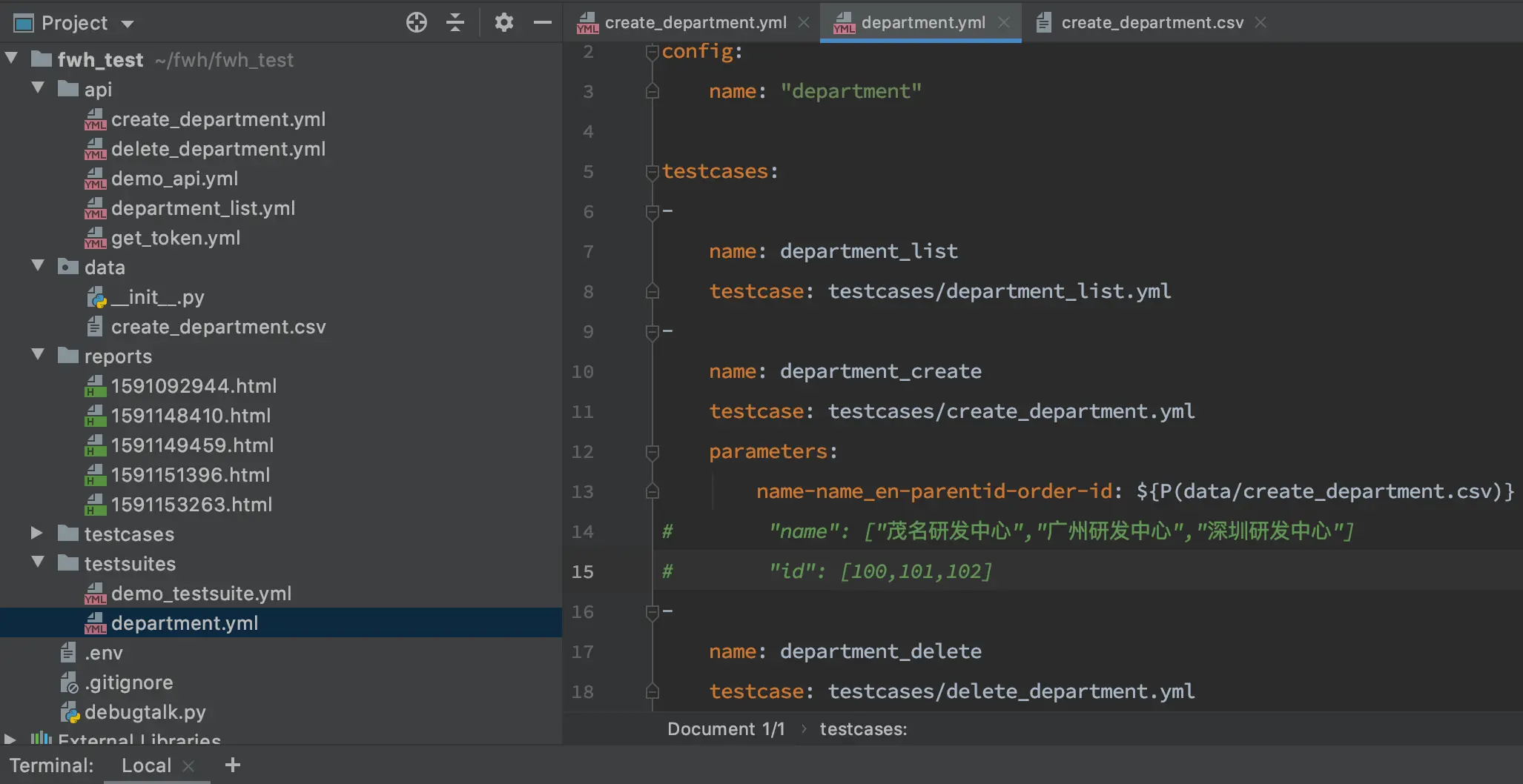Collapse the api folder
Screen dimensions: 1523x784
38,88
